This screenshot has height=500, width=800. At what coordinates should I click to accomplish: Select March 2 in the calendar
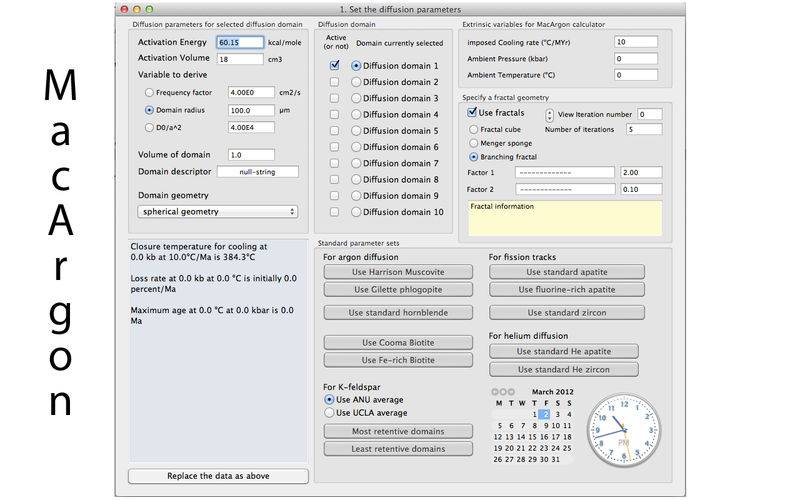pos(544,414)
